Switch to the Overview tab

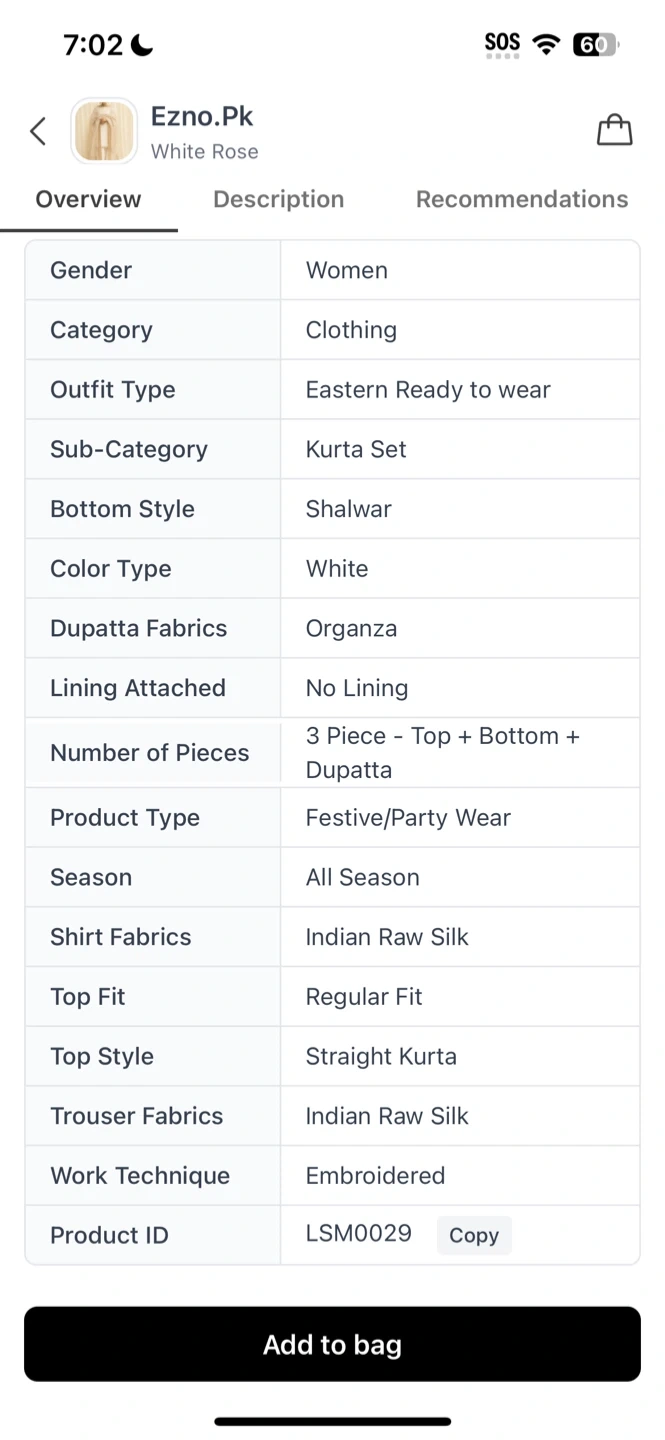[x=88, y=199]
